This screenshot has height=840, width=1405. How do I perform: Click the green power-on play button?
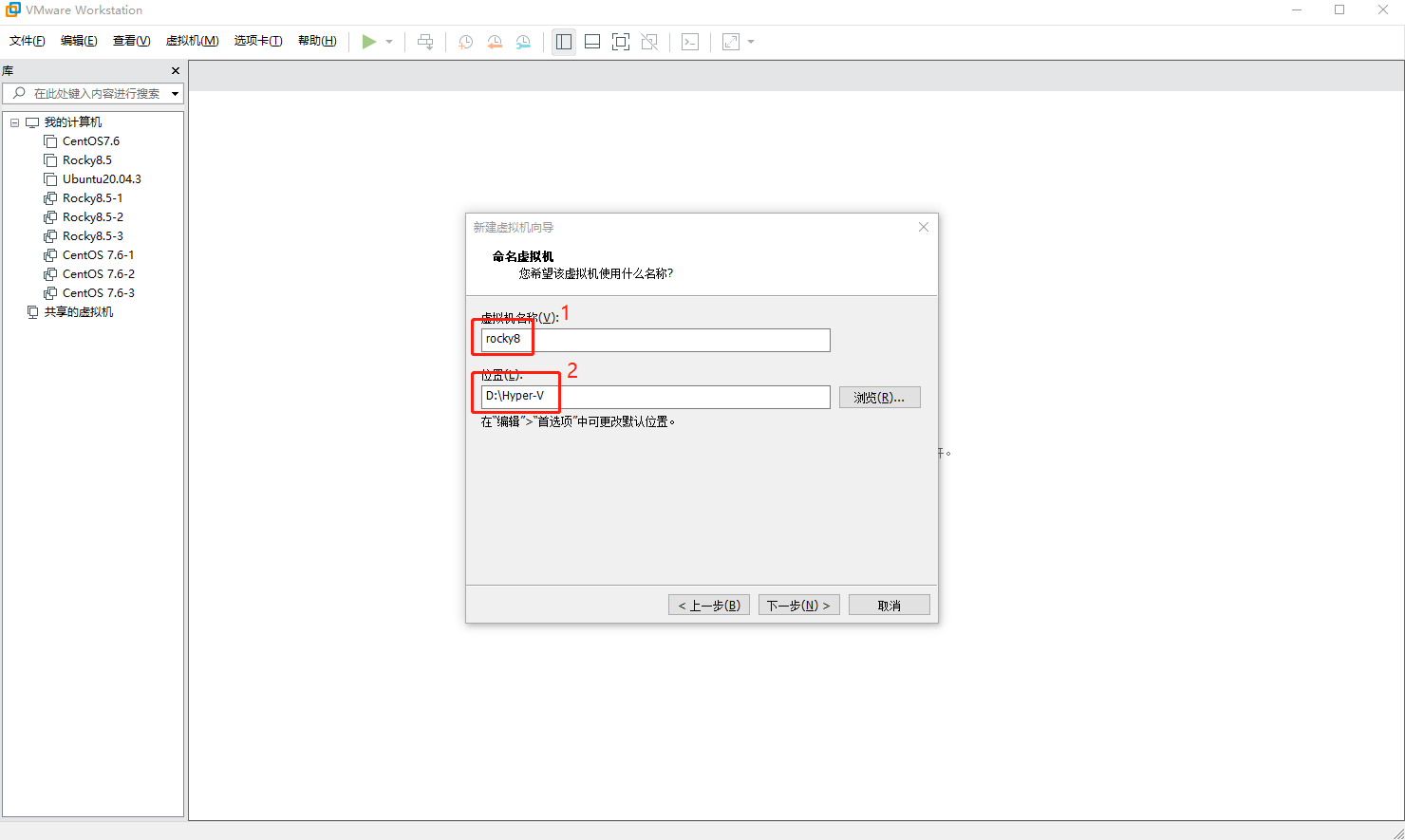point(369,42)
